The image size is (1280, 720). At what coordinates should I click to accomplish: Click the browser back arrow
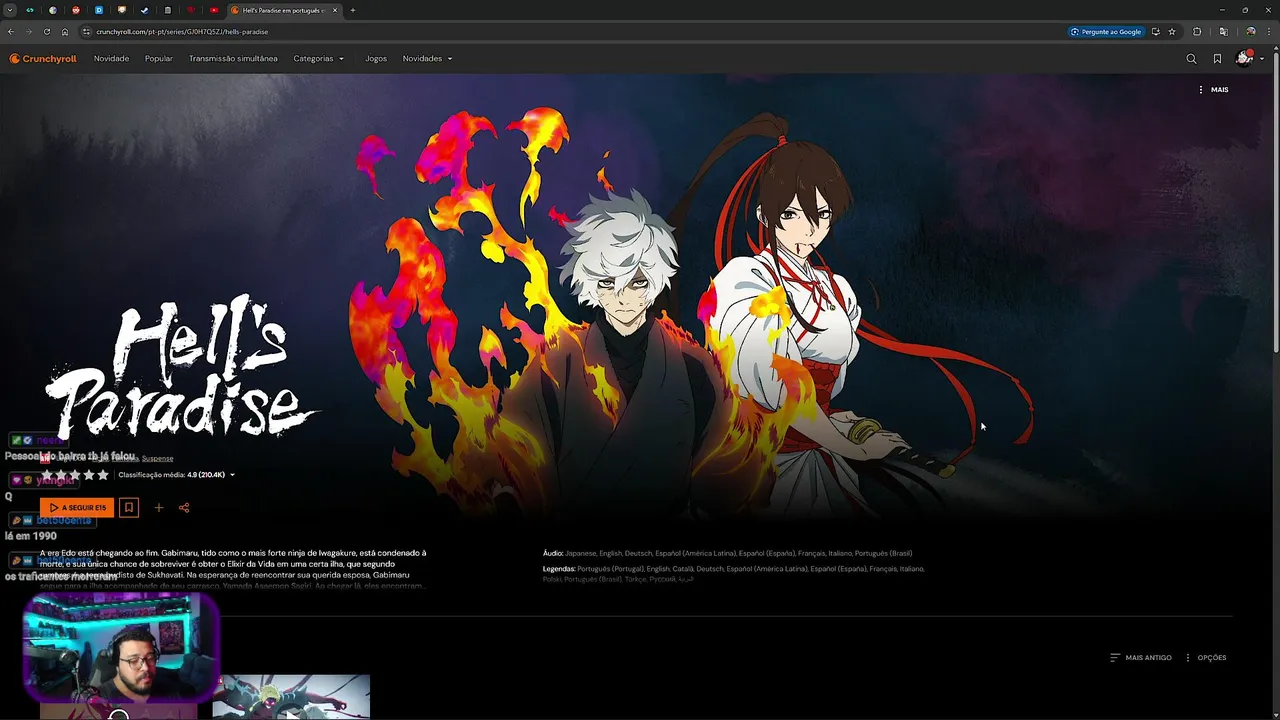[11, 32]
